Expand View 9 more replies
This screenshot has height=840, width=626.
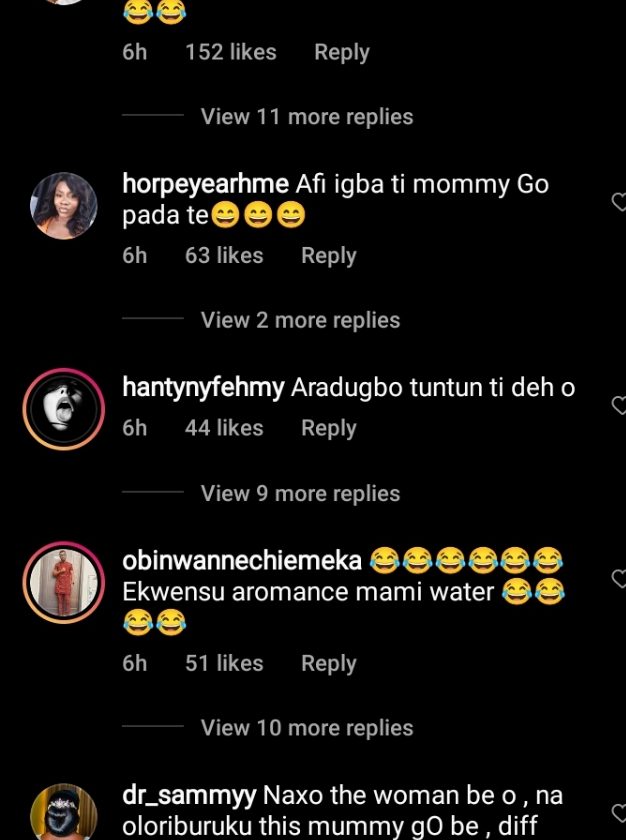coord(300,493)
